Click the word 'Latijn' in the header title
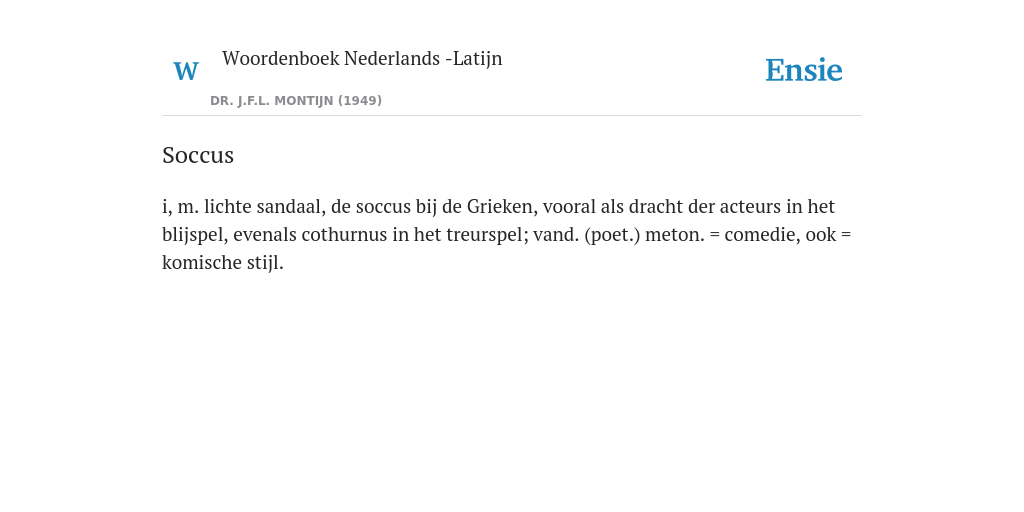 point(477,59)
